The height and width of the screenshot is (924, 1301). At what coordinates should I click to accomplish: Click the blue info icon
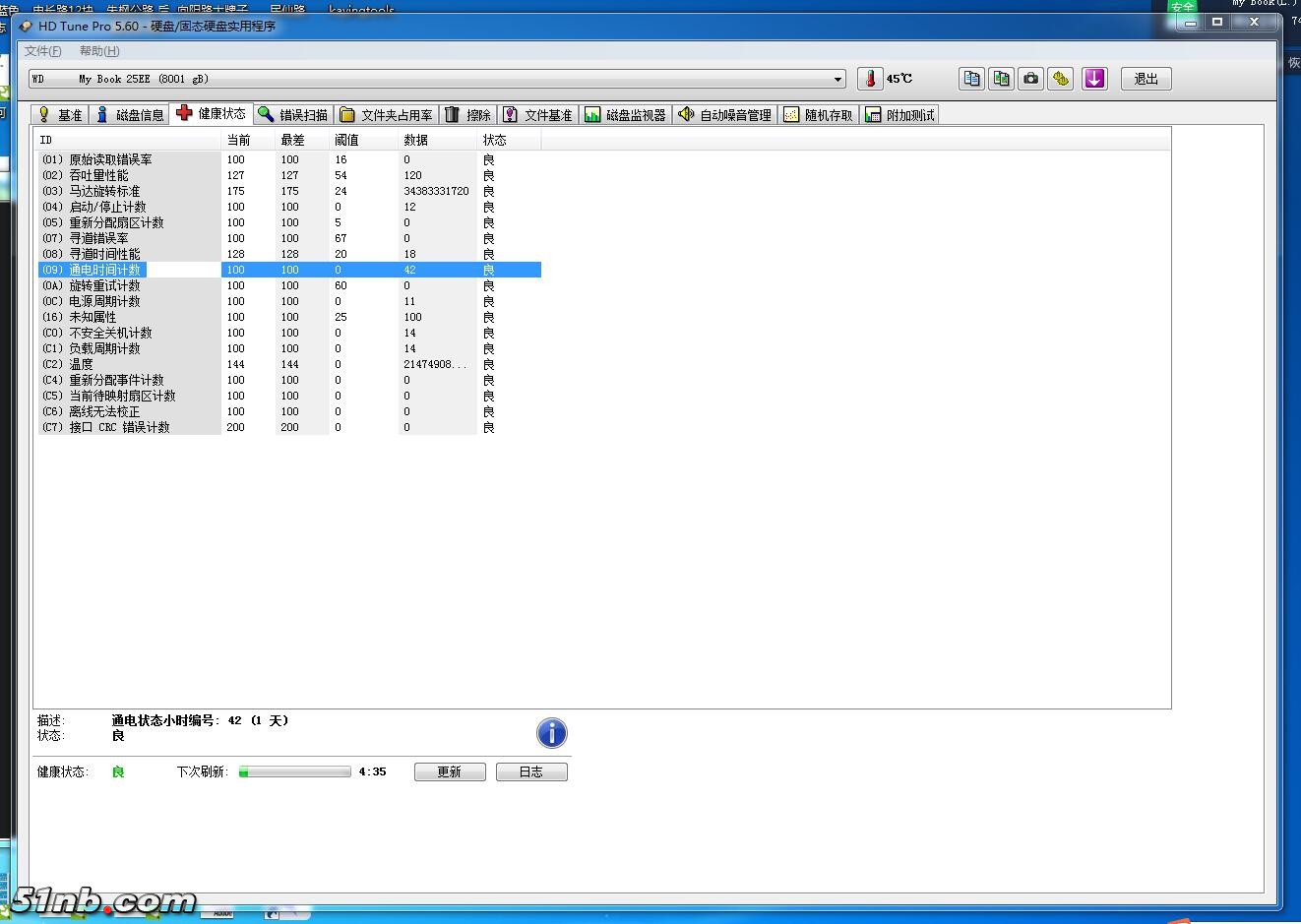pyautogui.click(x=551, y=733)
